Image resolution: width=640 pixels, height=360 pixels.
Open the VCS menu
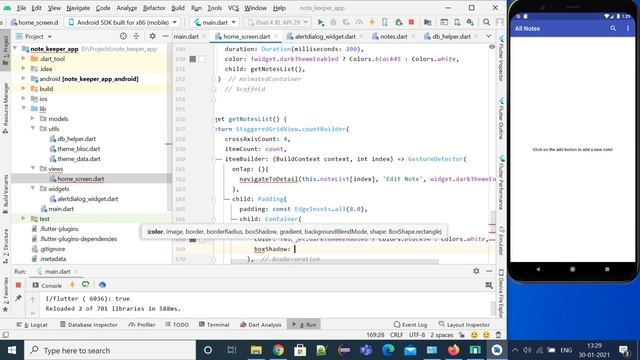233,8
